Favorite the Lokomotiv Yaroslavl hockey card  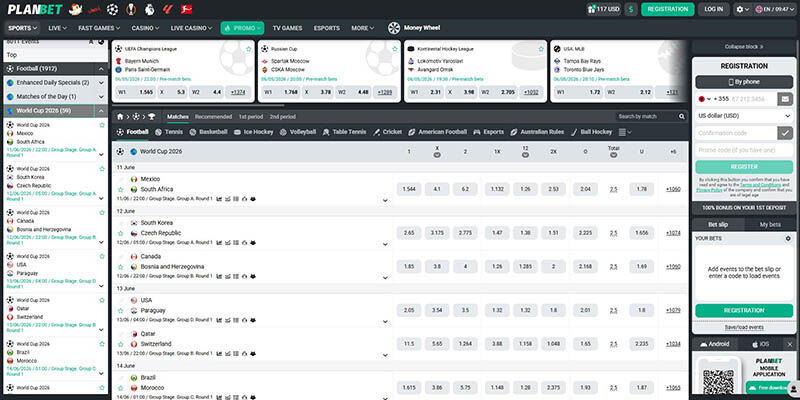541,49
